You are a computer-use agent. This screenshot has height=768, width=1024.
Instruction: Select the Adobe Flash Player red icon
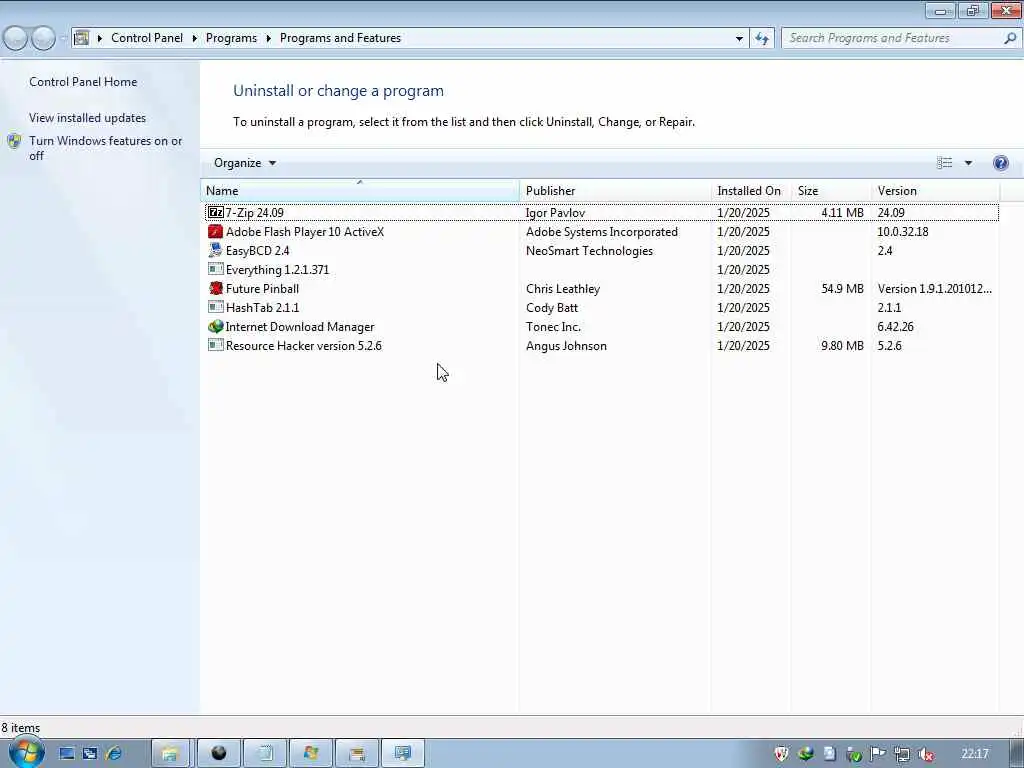click(x=216, y=232)
